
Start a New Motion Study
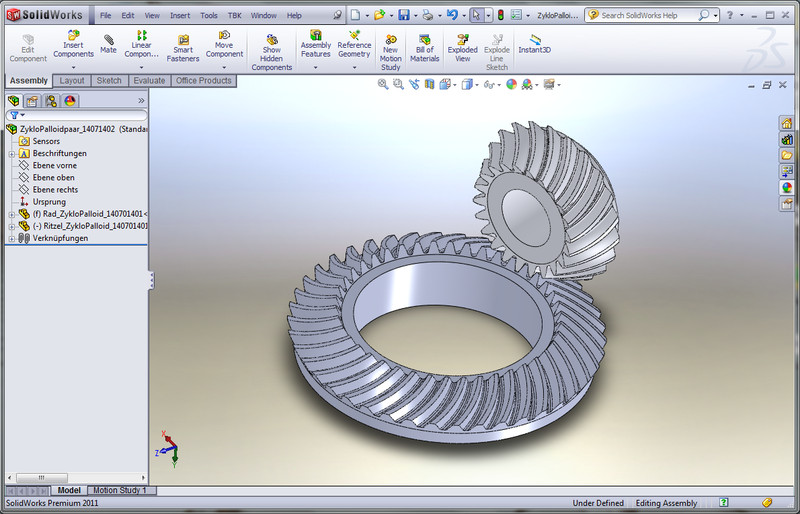(x=390, y=46)
